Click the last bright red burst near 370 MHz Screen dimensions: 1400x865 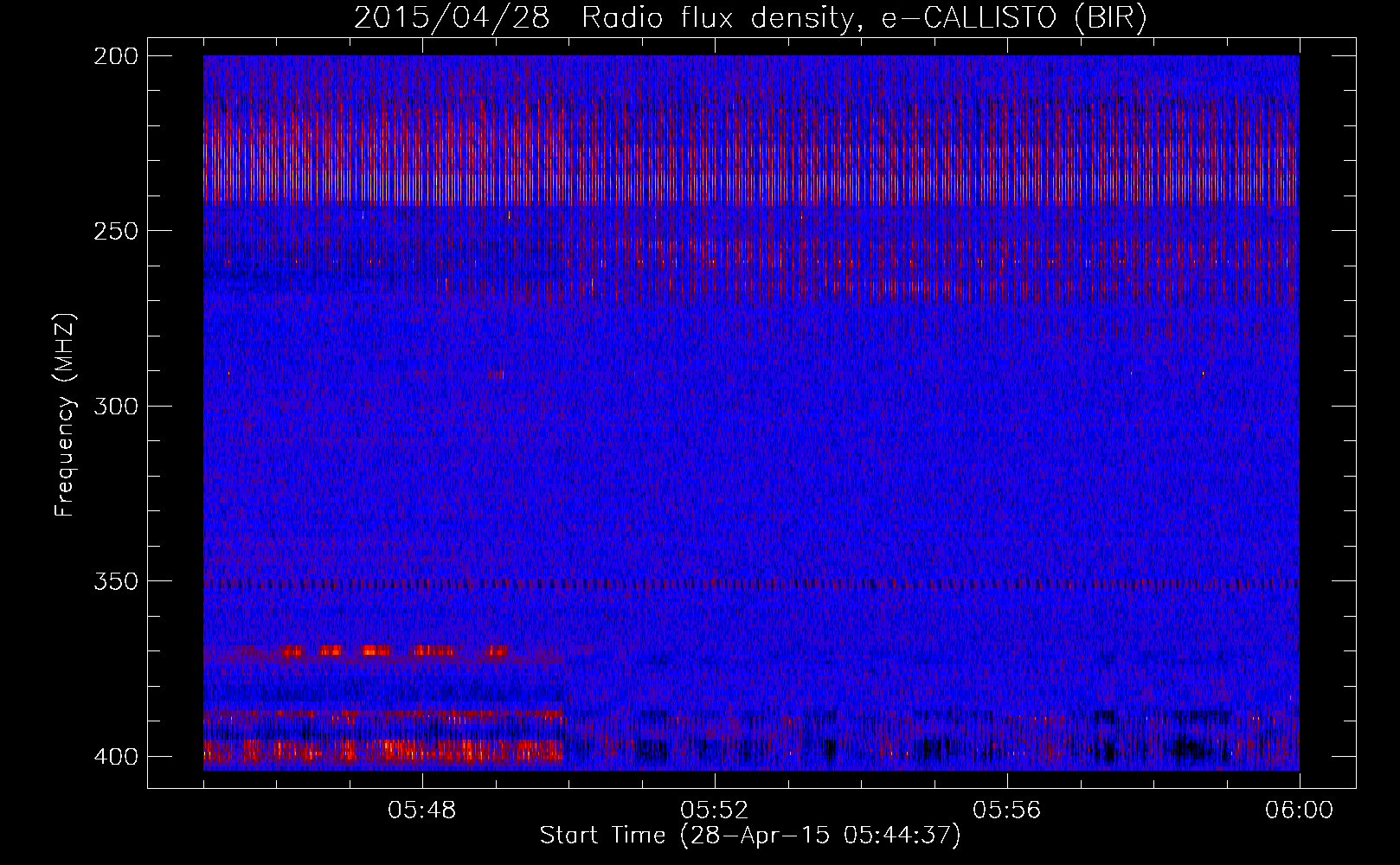click(x=497, y=650)
